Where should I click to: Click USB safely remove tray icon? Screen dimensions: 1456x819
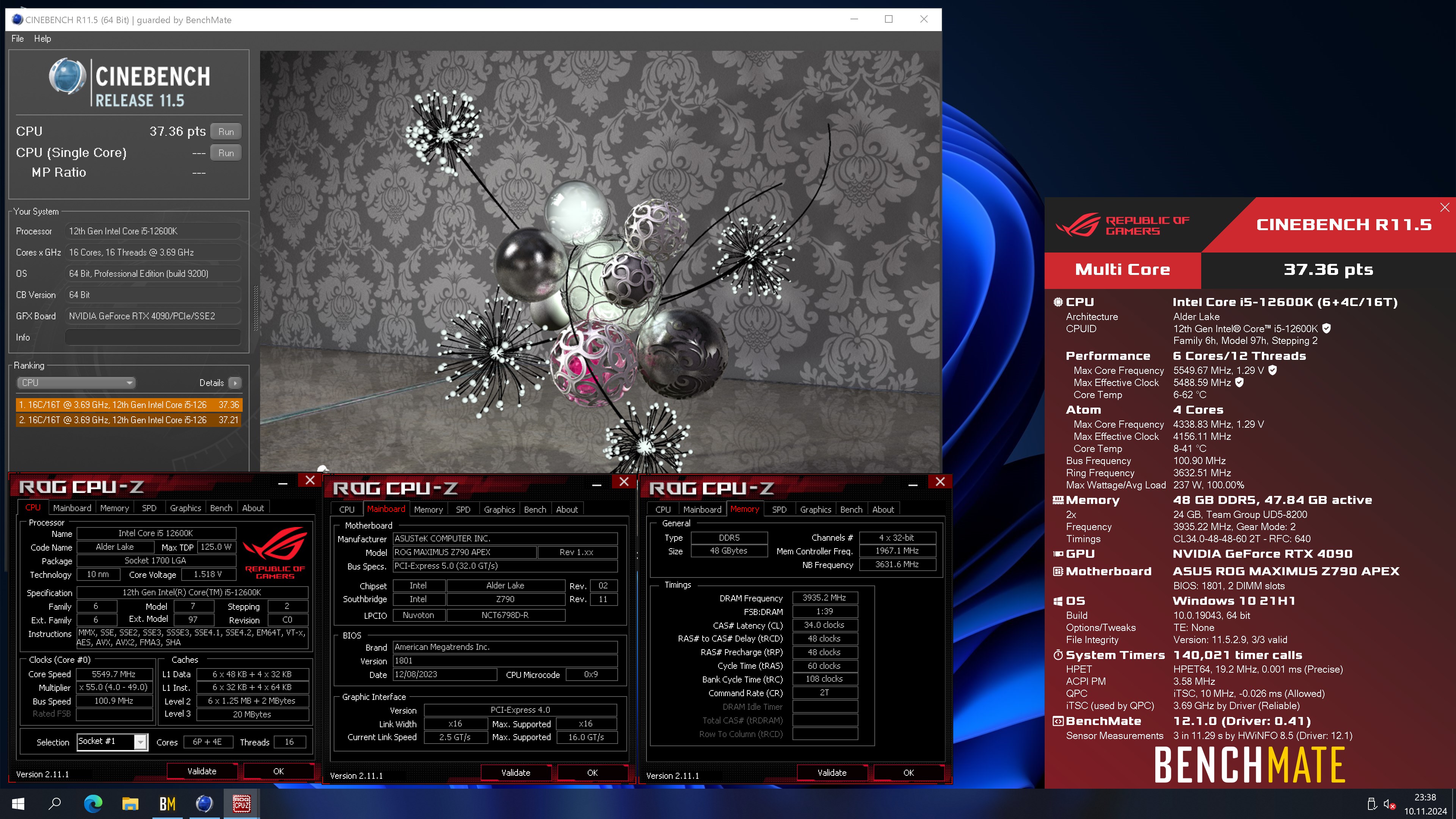[1371, 804]
